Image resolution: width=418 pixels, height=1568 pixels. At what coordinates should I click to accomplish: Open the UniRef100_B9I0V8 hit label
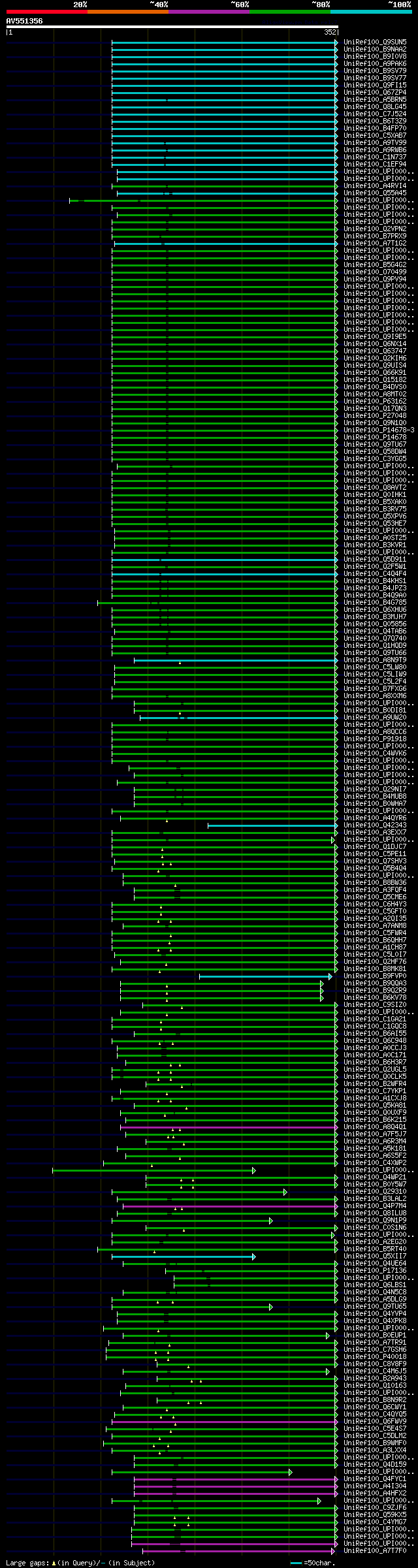375,57
